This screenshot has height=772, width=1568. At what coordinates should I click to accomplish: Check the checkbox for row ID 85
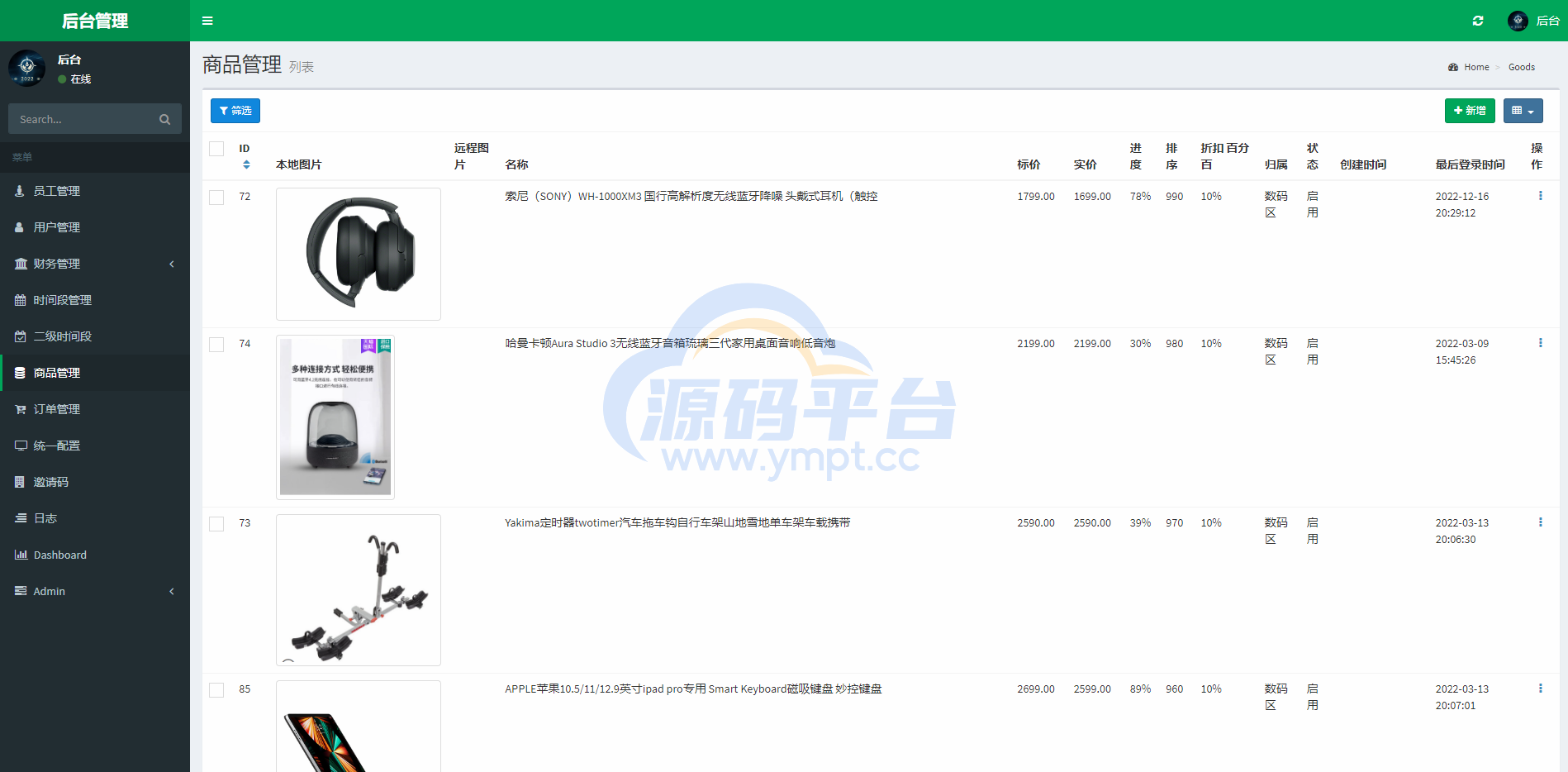pyautogui.click(x=216, y=690)
